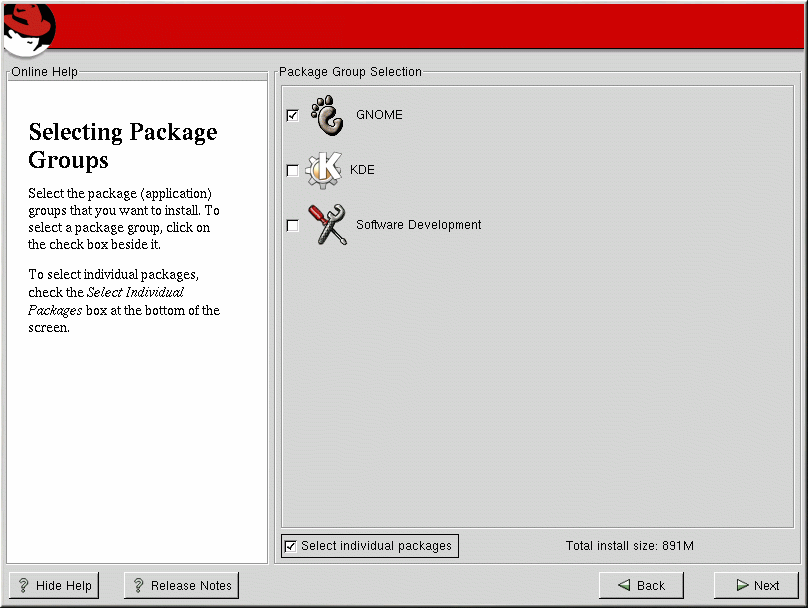This screenshot has height=608, width=808.
Task: Click the Total install size: 891M text
Action: pyautogui.click(x=630, y=546)
